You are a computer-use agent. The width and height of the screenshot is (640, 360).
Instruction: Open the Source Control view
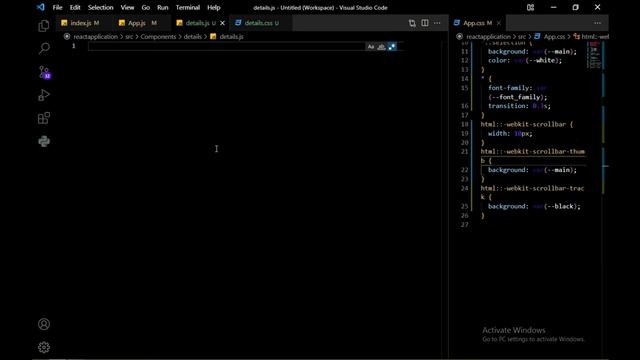[x=44, y=72]
